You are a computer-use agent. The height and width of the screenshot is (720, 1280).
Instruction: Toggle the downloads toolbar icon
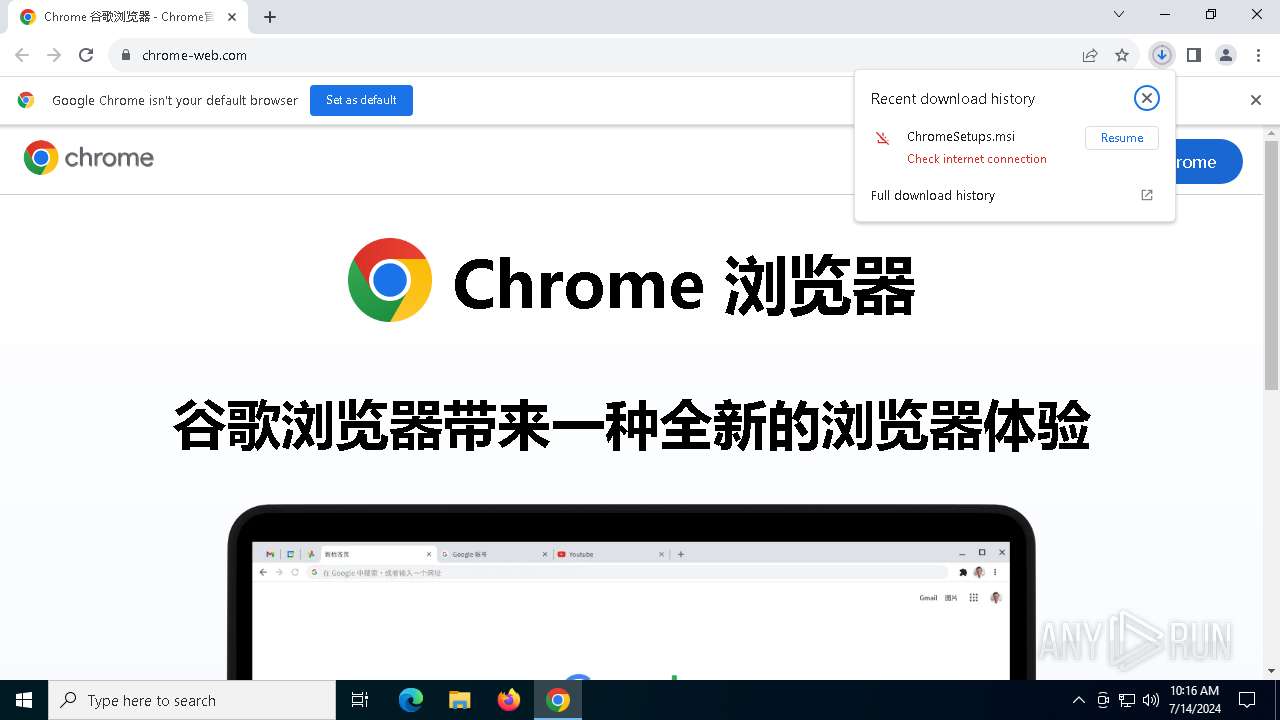point(1161,55)
